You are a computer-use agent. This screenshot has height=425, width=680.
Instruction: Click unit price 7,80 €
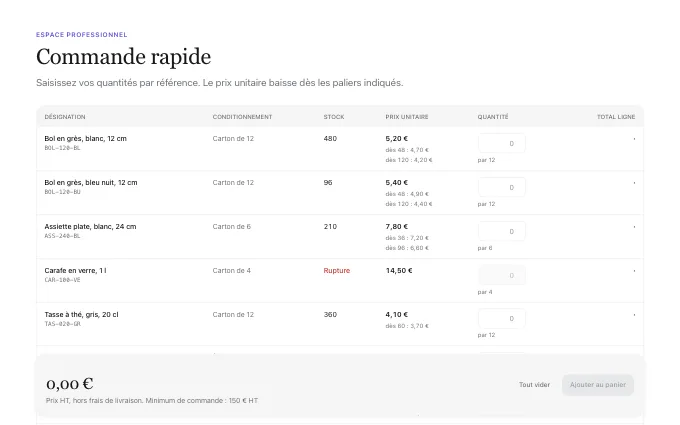(397, 226)
